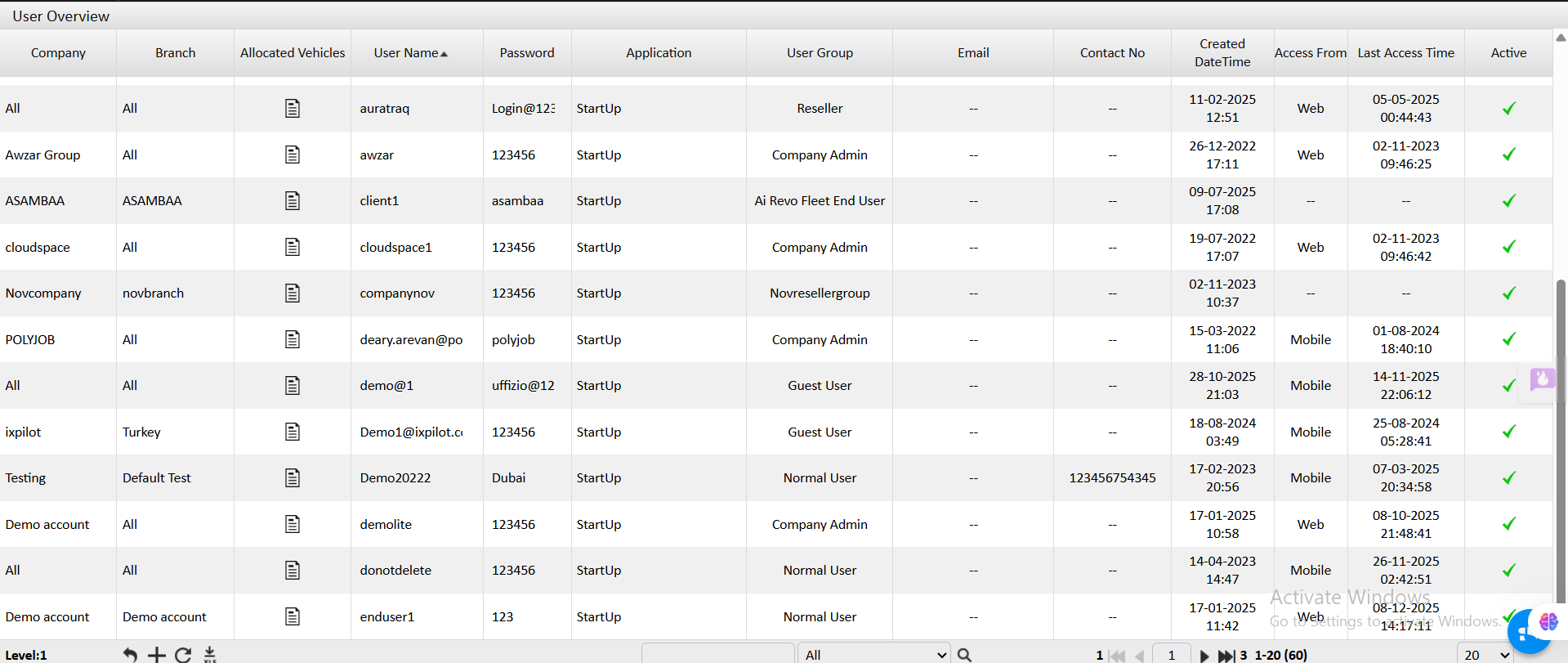Click the purple brain assistant button
This screenshot has width=1568, height=663.
coord(1548,622)
